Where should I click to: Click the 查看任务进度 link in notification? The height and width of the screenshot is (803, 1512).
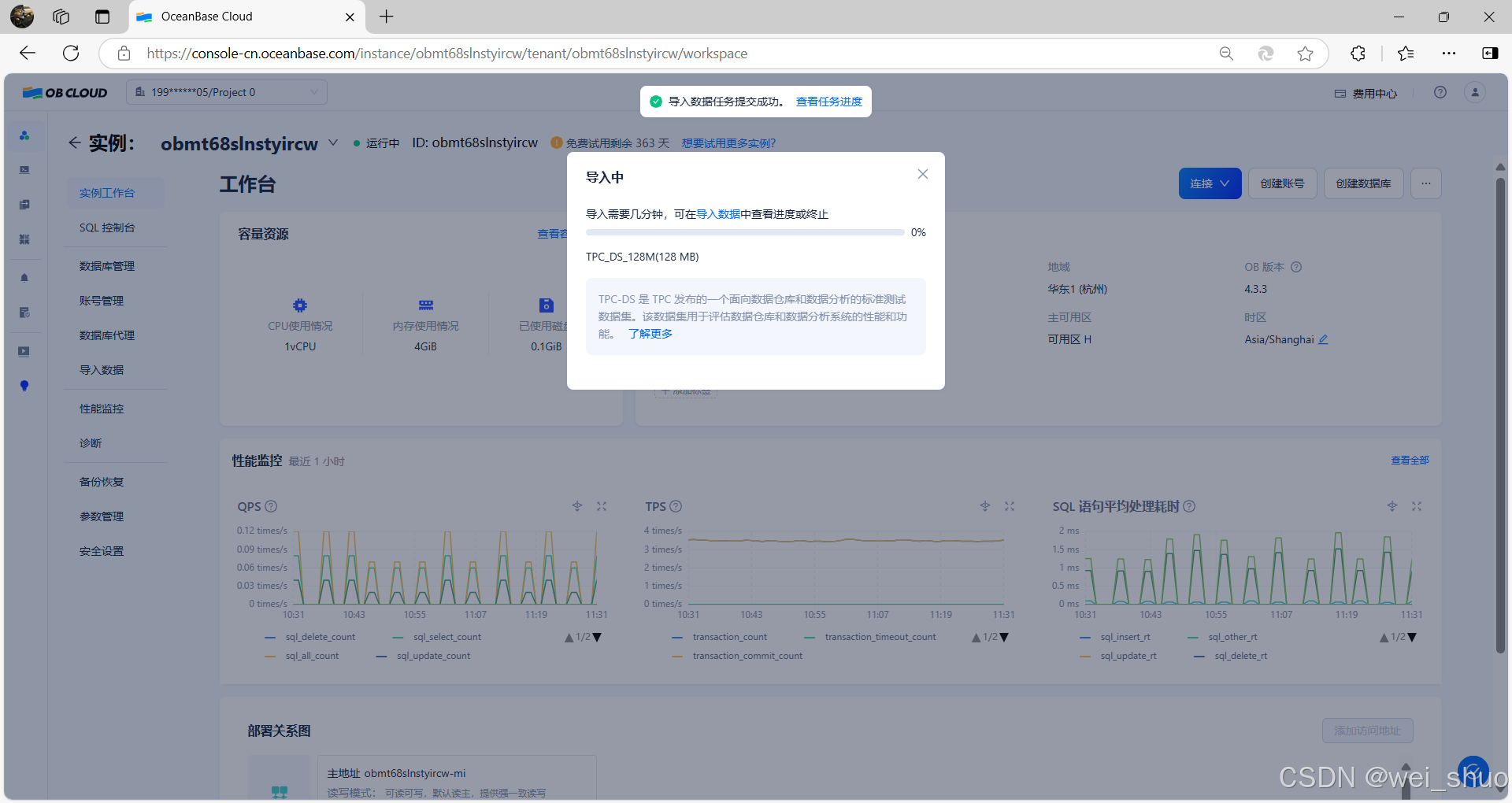828,102
